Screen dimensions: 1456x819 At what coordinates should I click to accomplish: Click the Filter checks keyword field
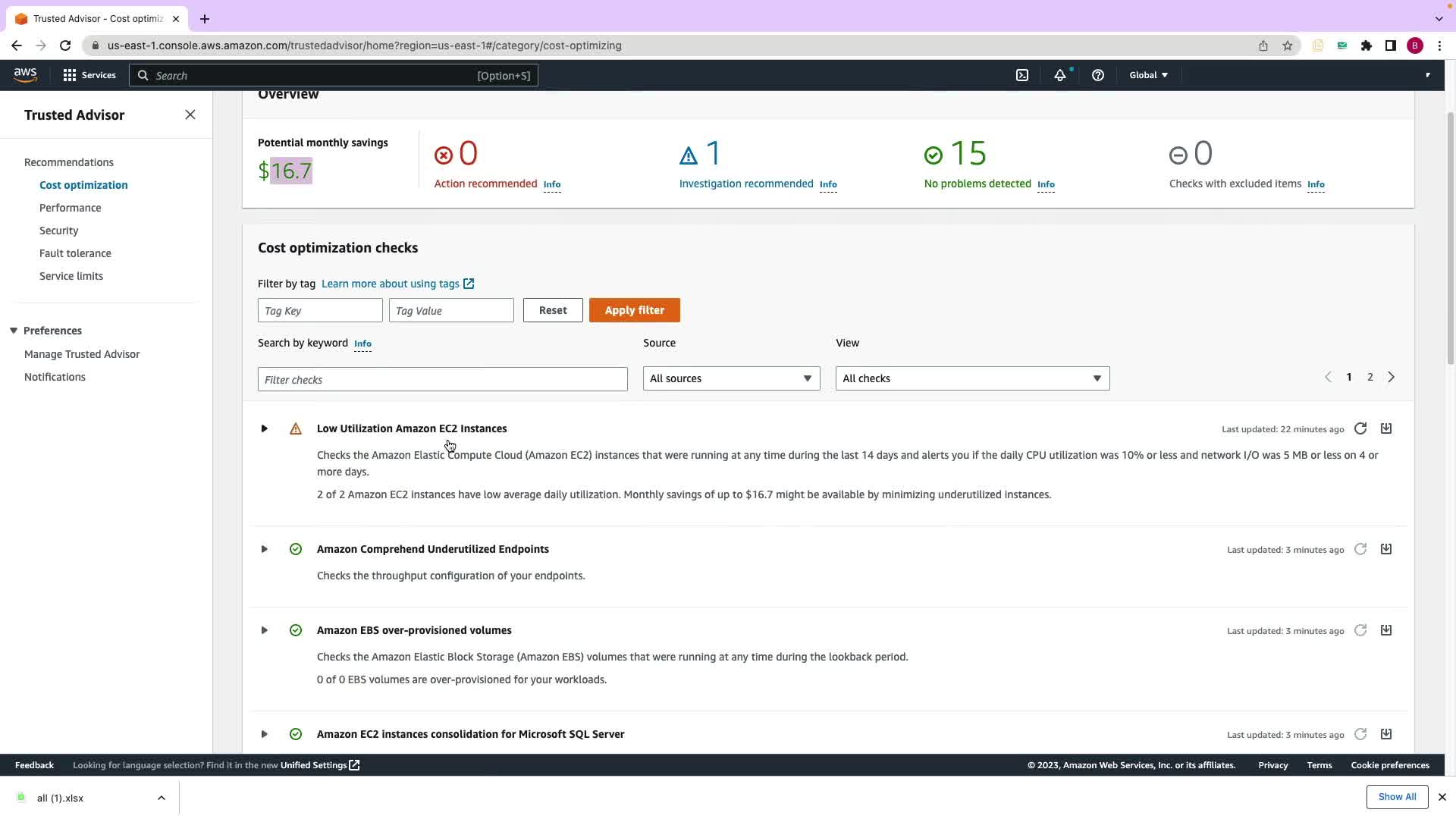coord(442,379)
